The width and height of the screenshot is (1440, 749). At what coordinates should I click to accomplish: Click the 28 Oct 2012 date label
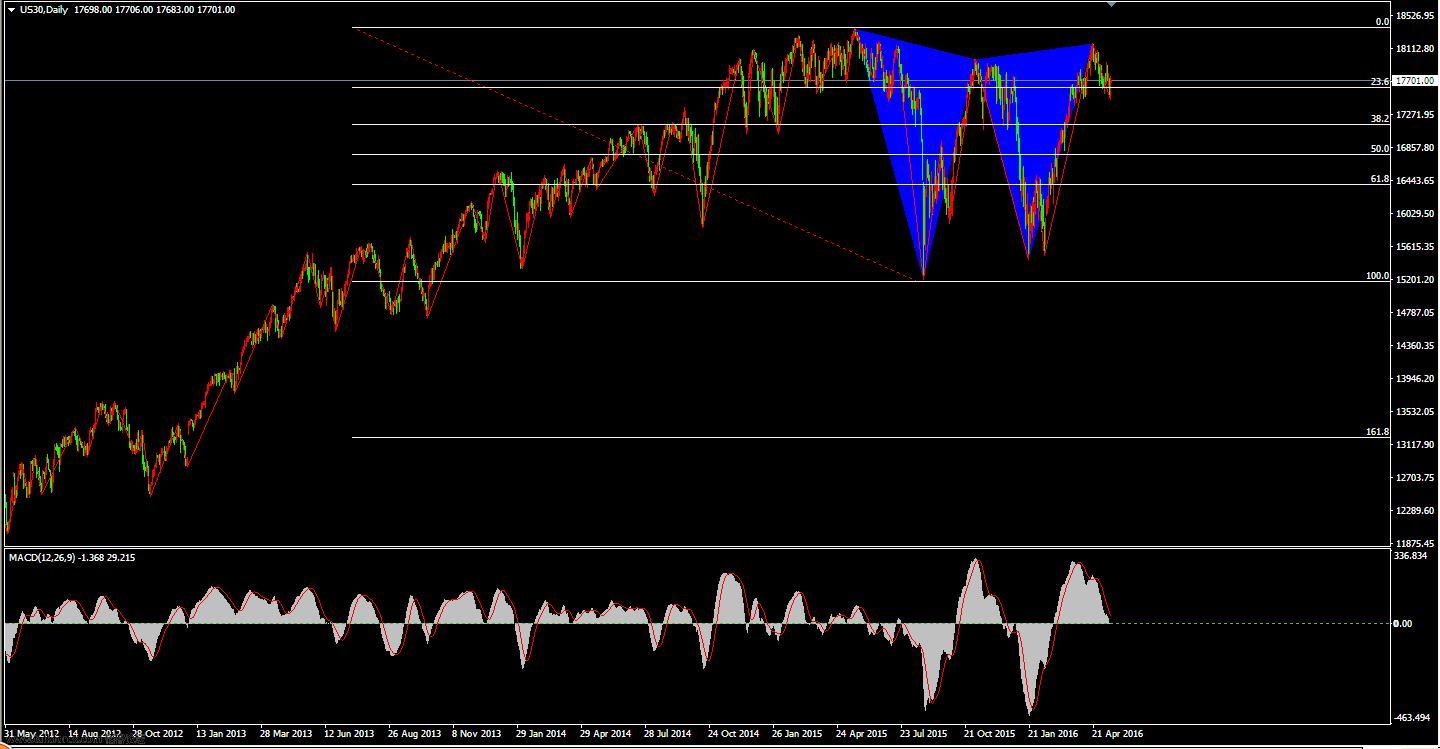158,733
